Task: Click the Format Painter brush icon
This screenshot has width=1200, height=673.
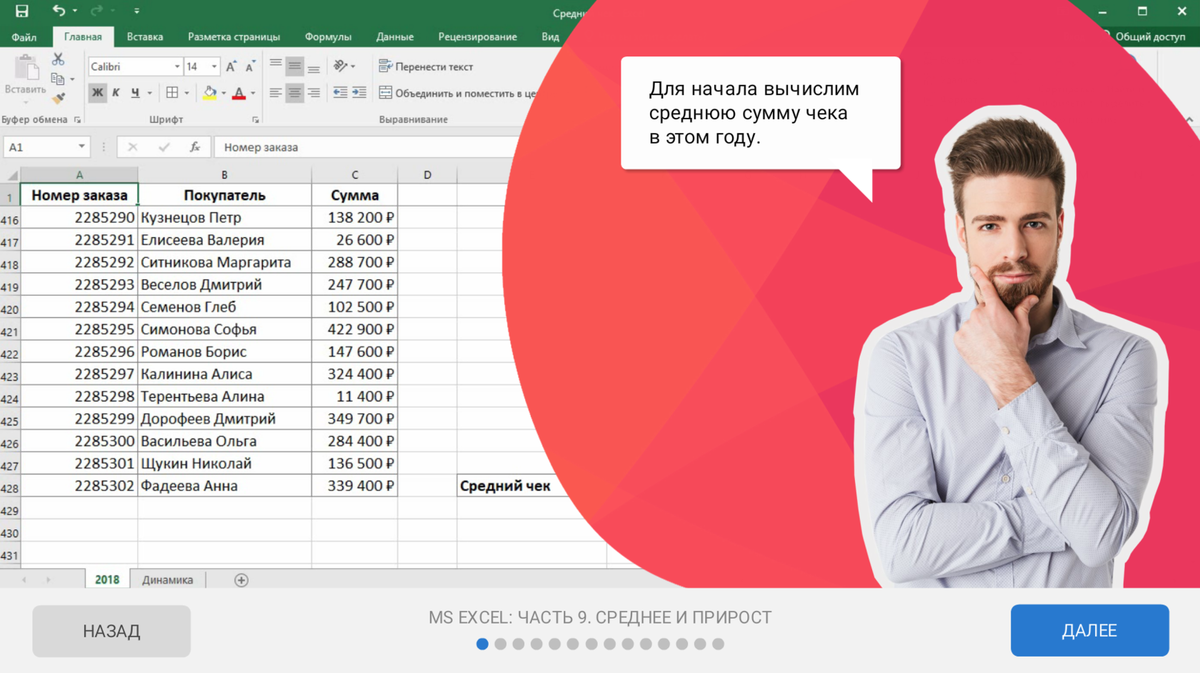Action: coord(58,98)
